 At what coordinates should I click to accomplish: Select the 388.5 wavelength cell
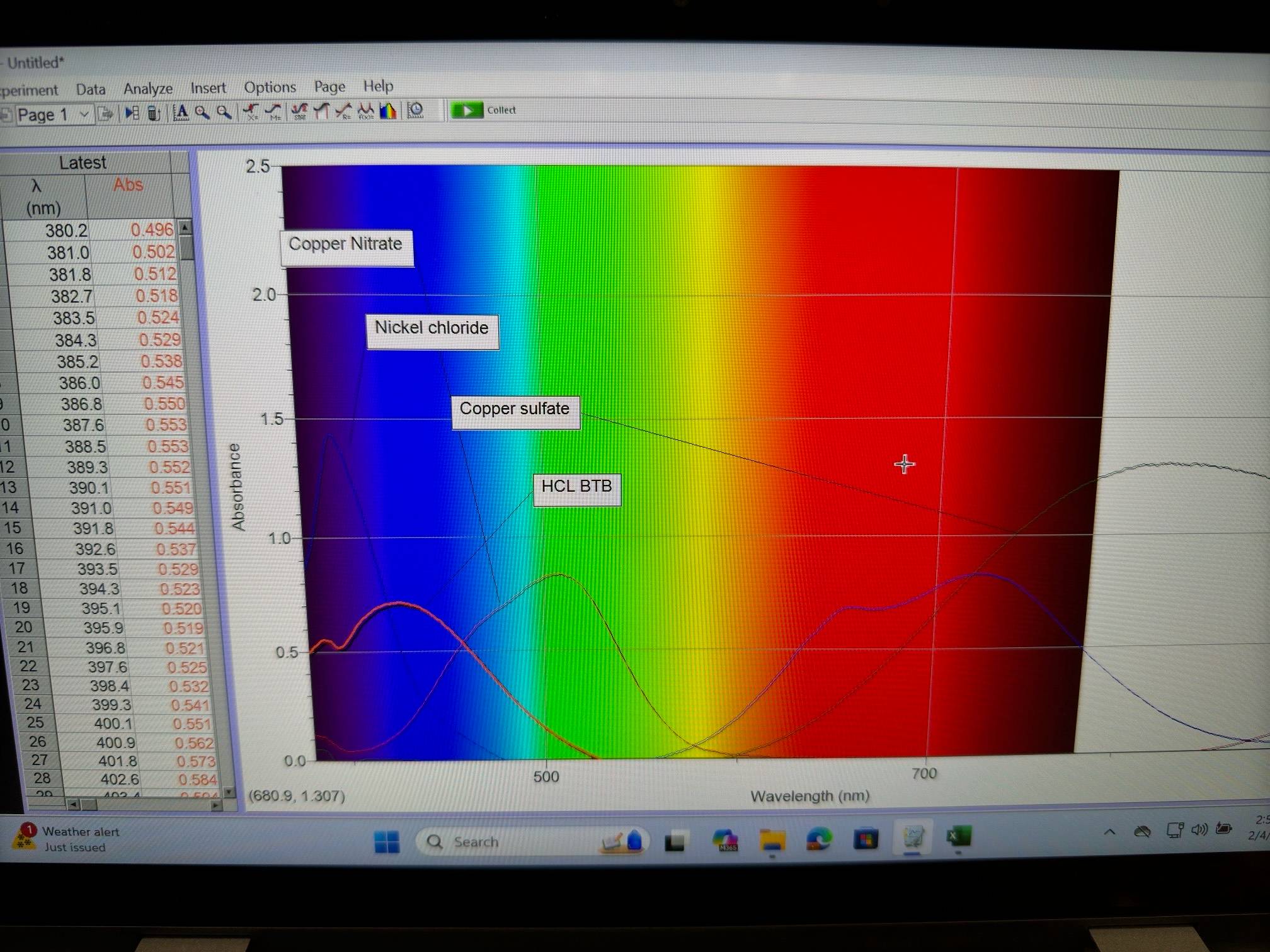click(x=85, y=446)
